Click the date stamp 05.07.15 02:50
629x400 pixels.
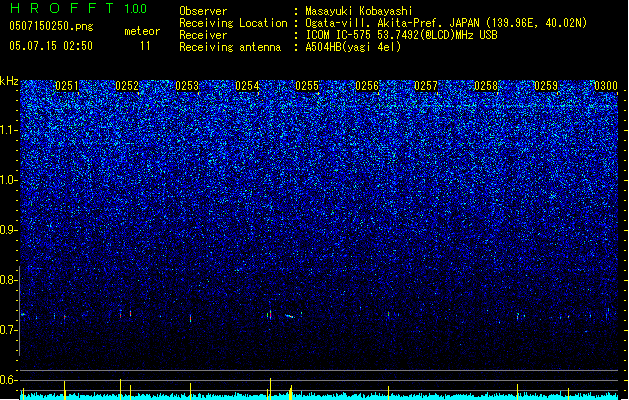click(51, 46)
